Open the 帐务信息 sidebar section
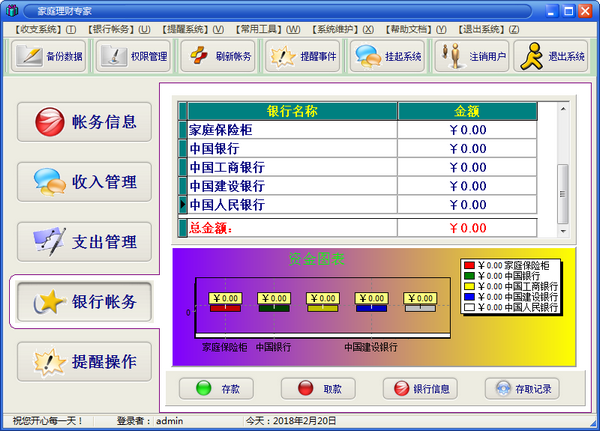Viewport: 600px width, 431px height. [84, 122]
